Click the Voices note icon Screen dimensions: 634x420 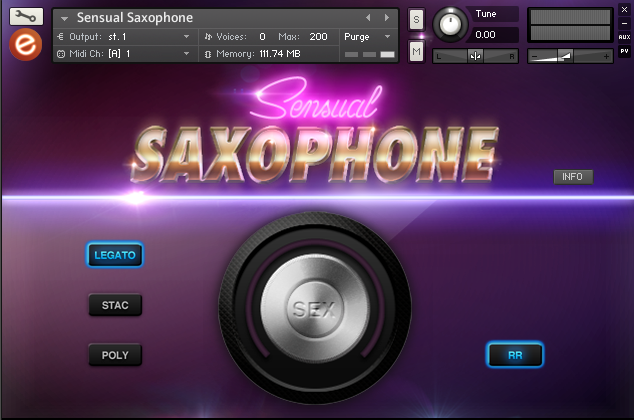[x=208, y=37]
